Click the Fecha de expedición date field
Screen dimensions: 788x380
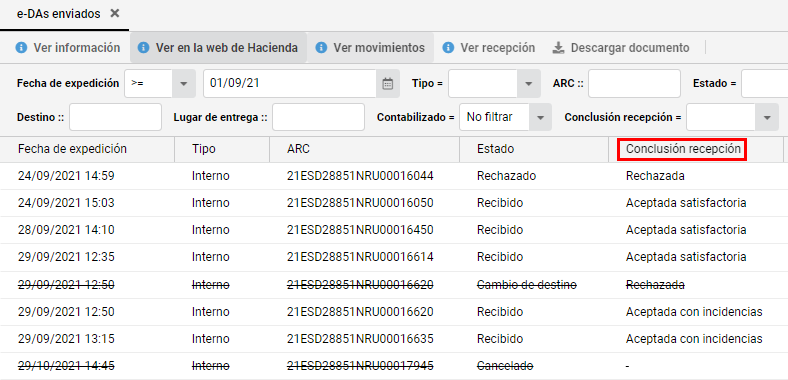click(x=290, y=83)
